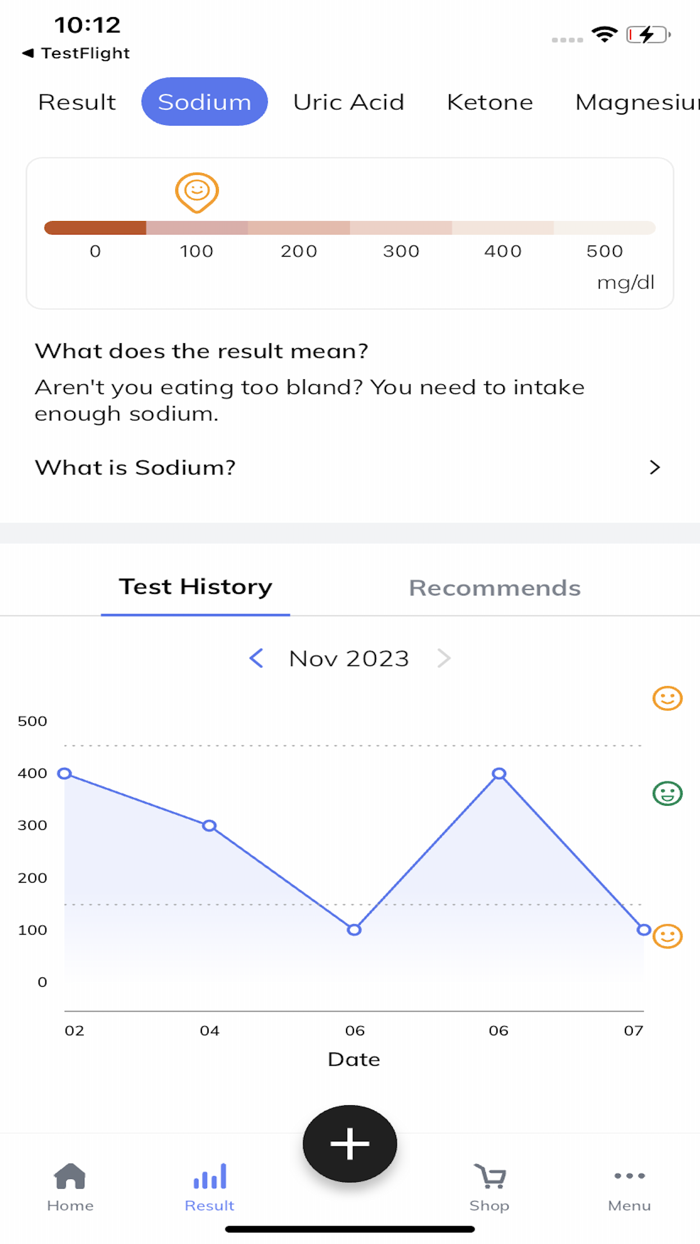Go to previous month before Nov 2023

[256, 658]
